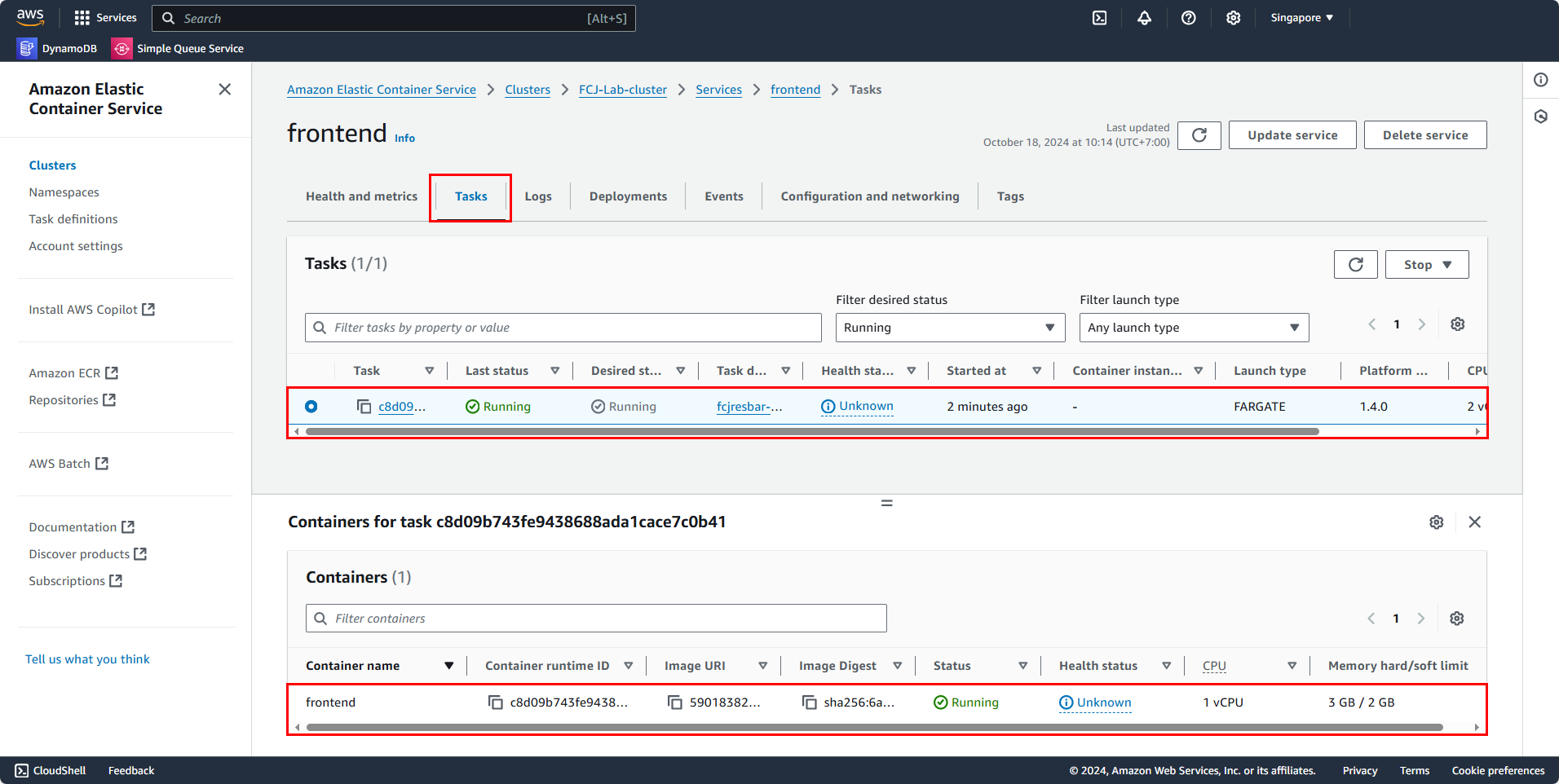
Task: Expand the Stop button dropdown
Action: (1427, 265)
